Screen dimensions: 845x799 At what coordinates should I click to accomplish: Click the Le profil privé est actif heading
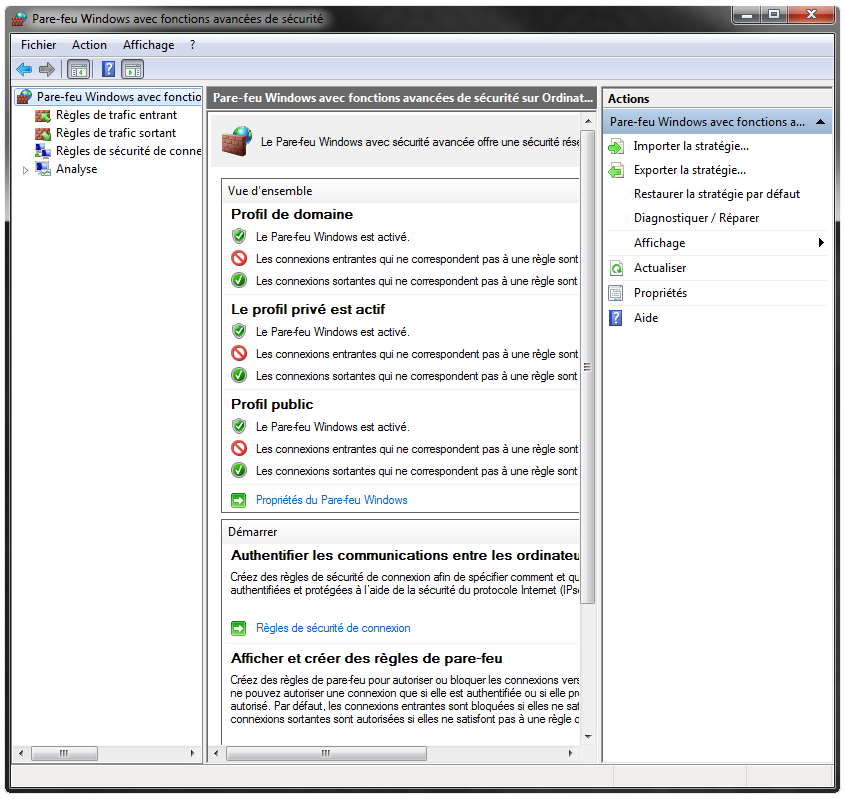click(308, 310)
